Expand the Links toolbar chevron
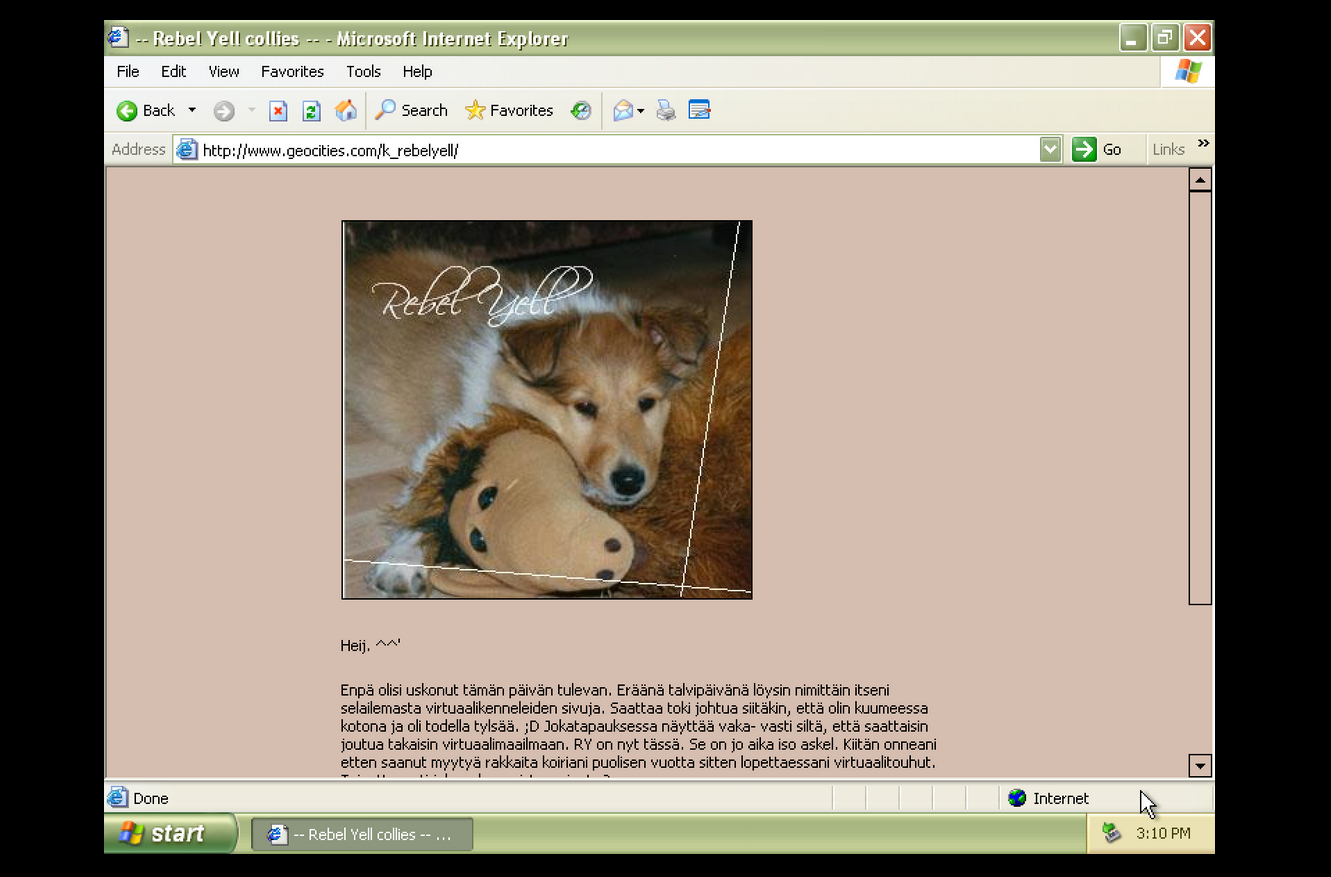 [x=1203, y=144]
